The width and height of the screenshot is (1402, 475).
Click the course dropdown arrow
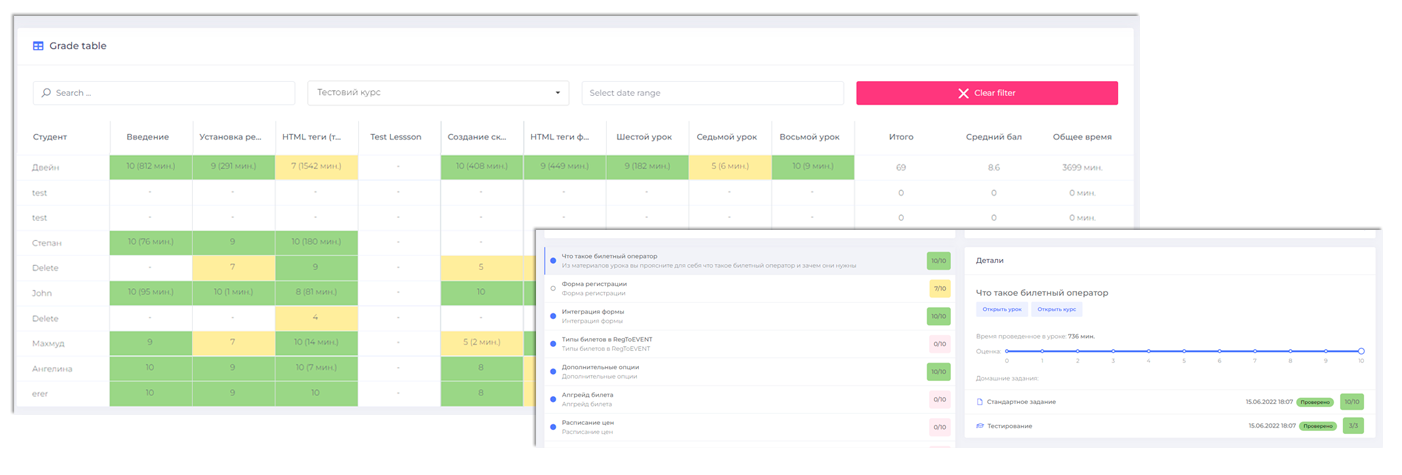[x=557, y=93]
